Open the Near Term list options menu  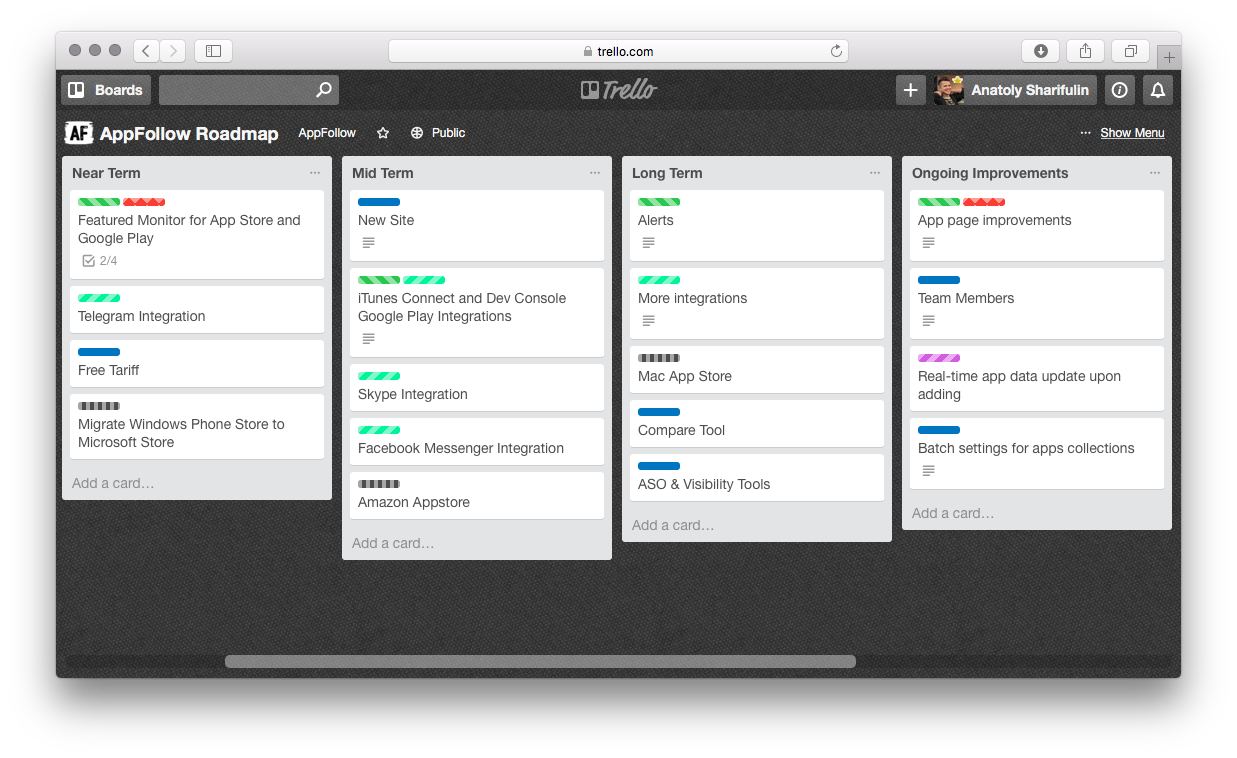pyautogui.click(x=315, y=173)
